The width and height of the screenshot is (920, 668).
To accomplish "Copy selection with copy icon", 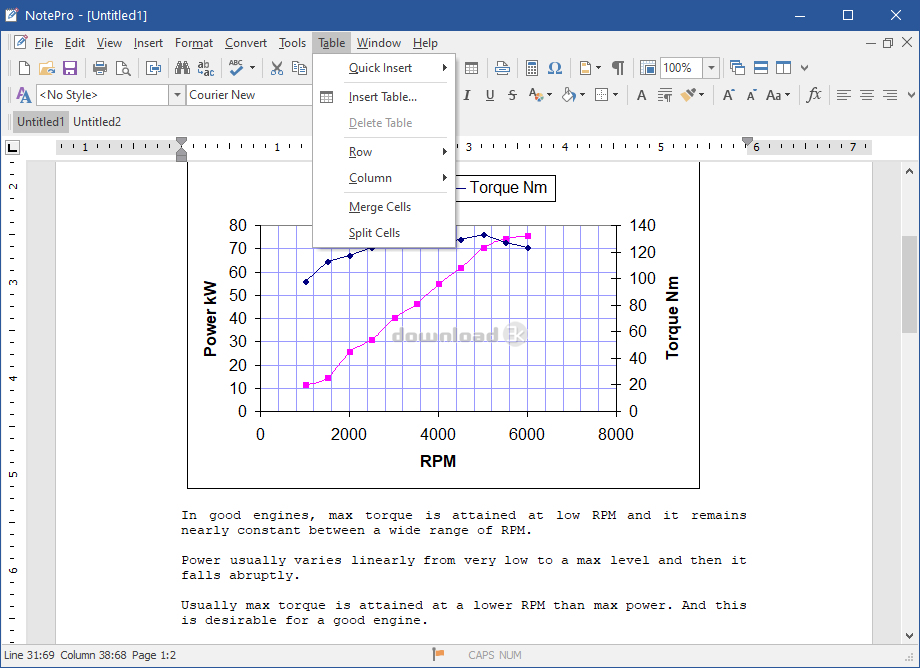I will [299, 68].
